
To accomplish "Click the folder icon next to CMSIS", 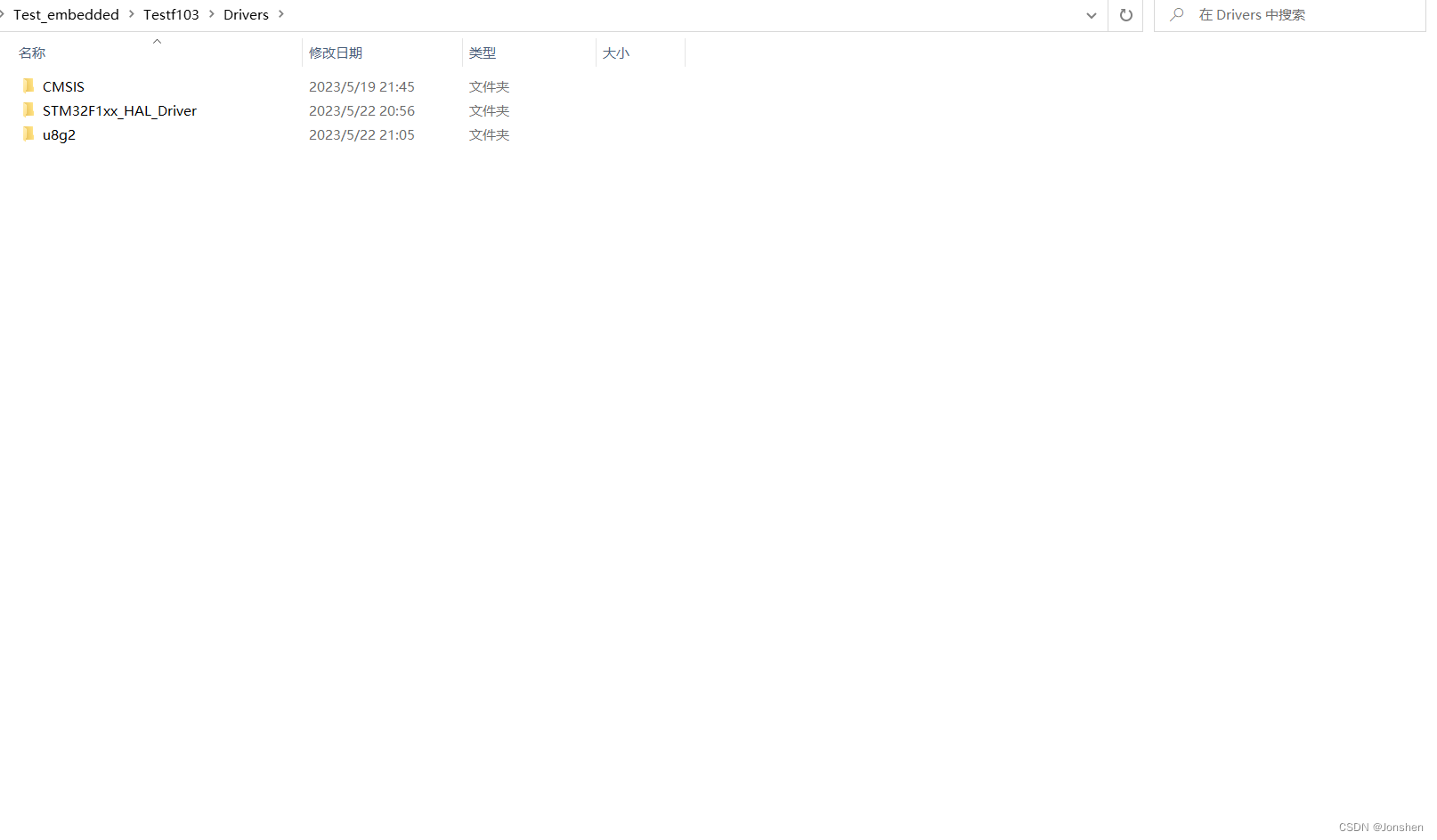I will 28,85.
